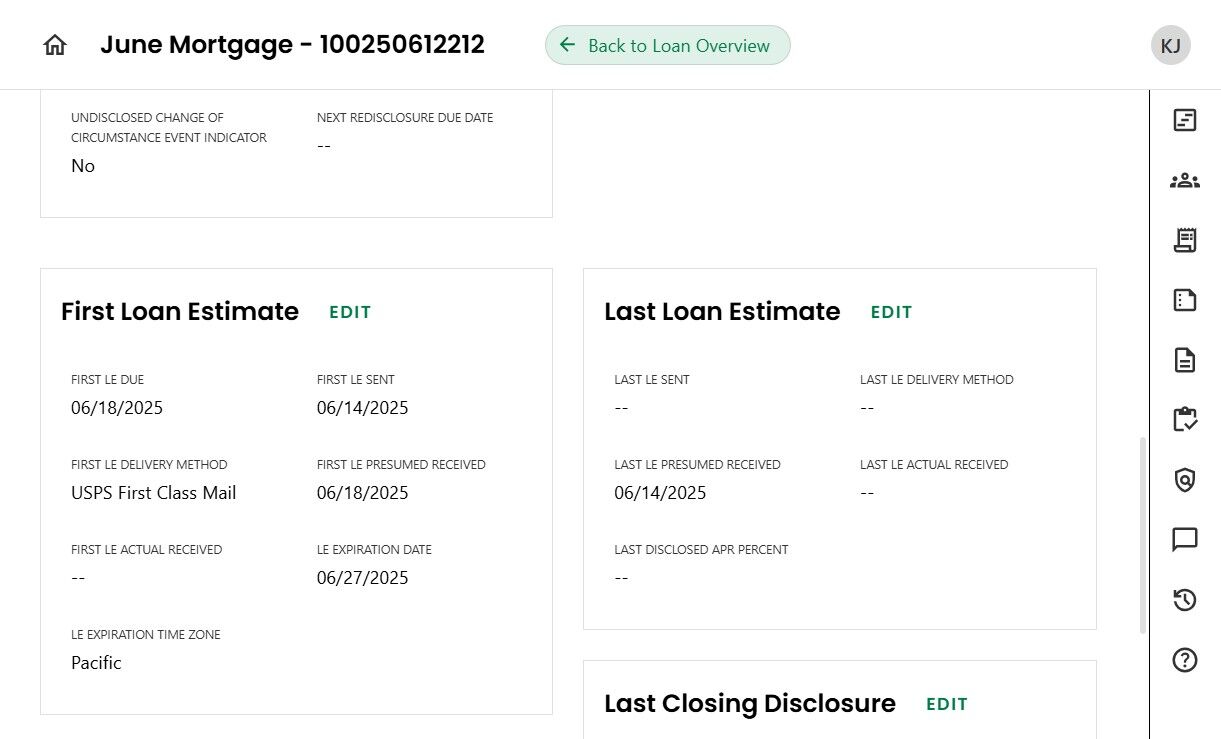Open the people group icon in sidebar
Image resolution: width=1221 pixels, height=739 pixels.
coord(1184,180)
